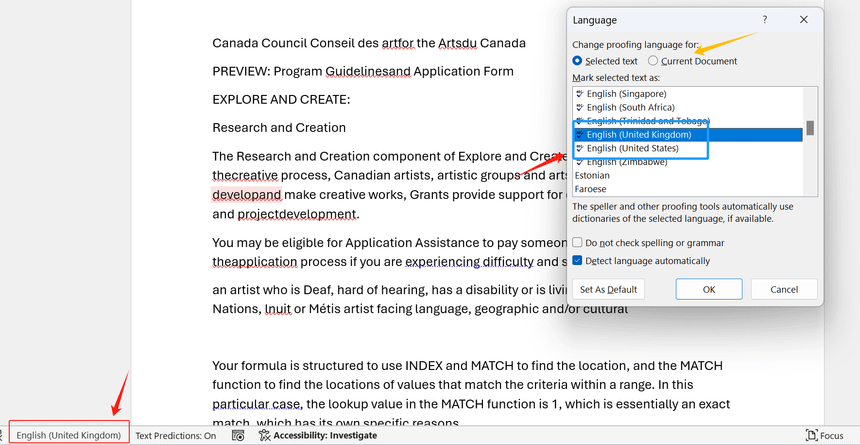Click the Language dialog help question mark
This screenshot has height=445, width=860.
coord(765,20)
